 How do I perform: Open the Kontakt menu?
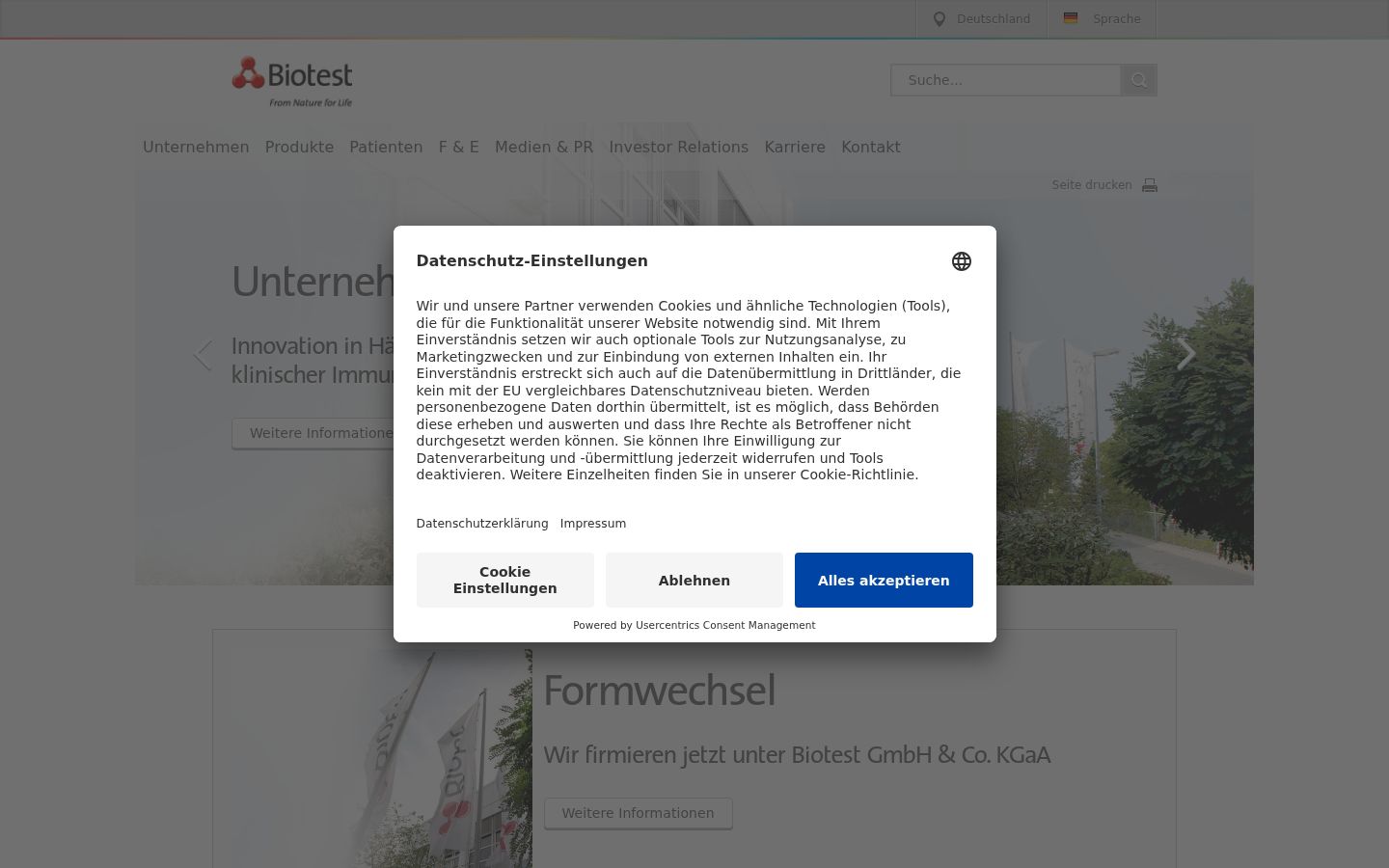pyautogui.click(x=871, y=147)
